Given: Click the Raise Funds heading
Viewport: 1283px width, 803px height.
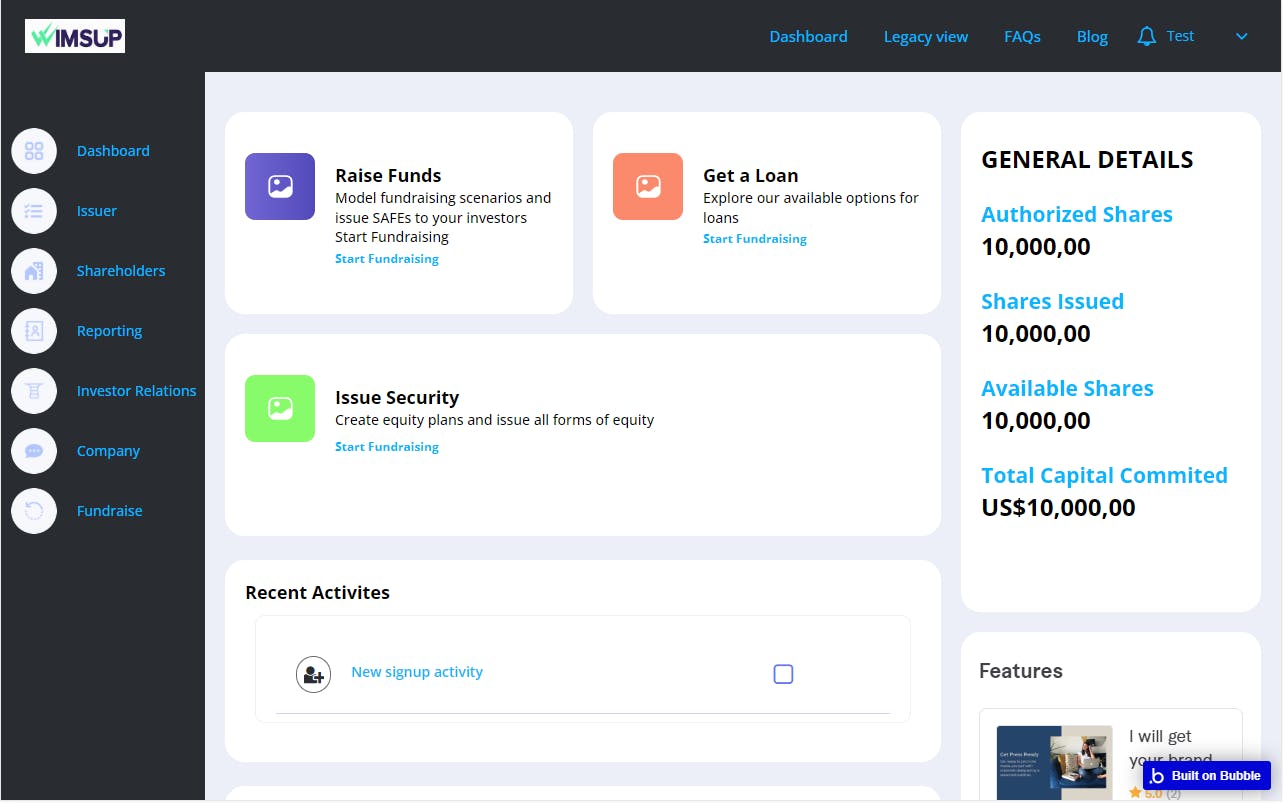Looking at the screenshot, I should click(x=388, y=176).
